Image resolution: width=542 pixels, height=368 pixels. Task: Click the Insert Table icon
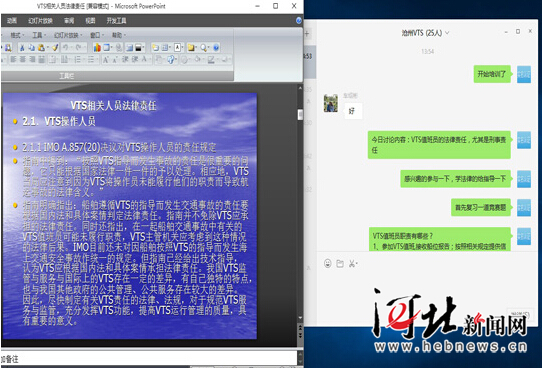[x=106, y=47]
